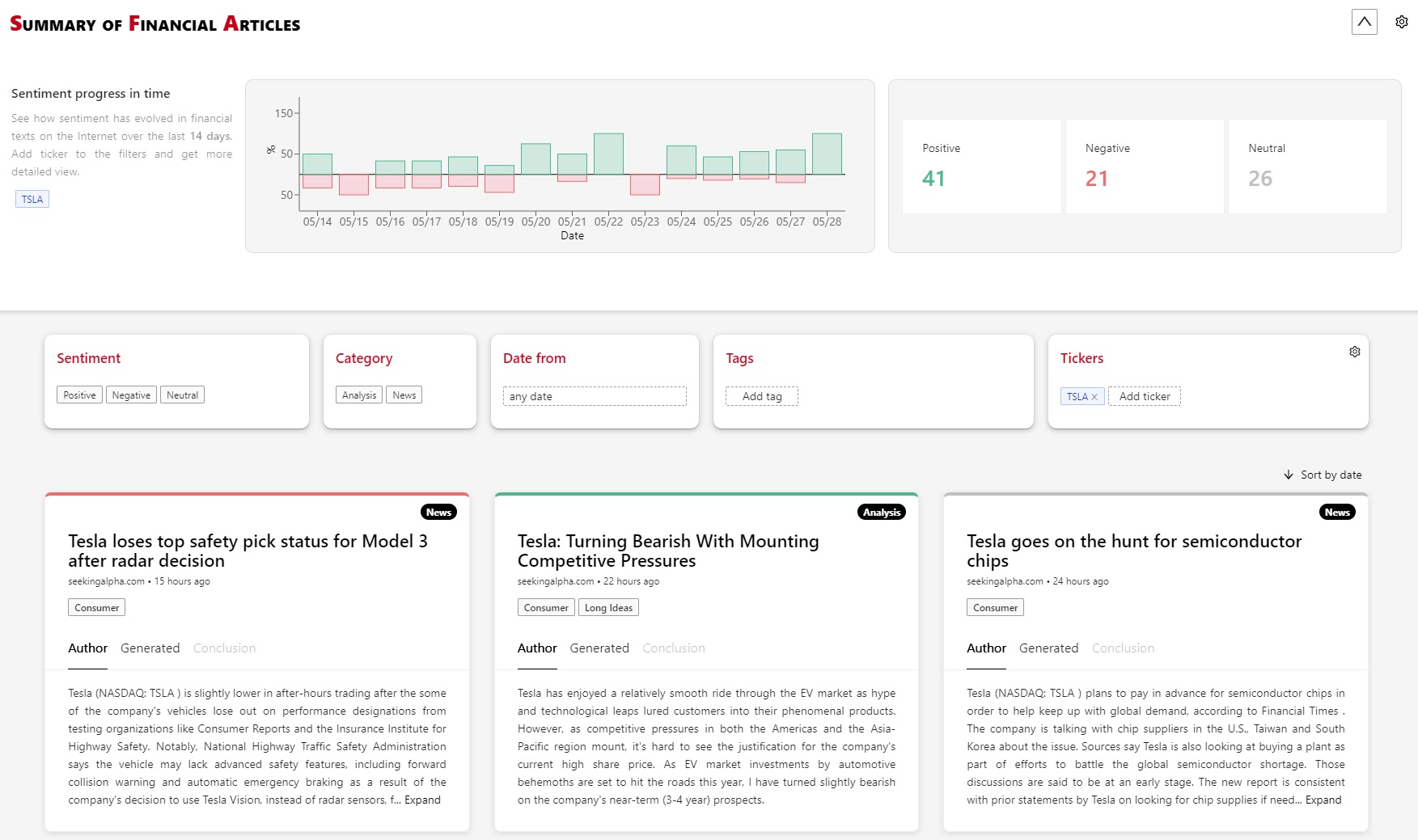The image size is (1418, 840).
Task: Click the green positive bar for 05/20
Action: tap(535, 159)
